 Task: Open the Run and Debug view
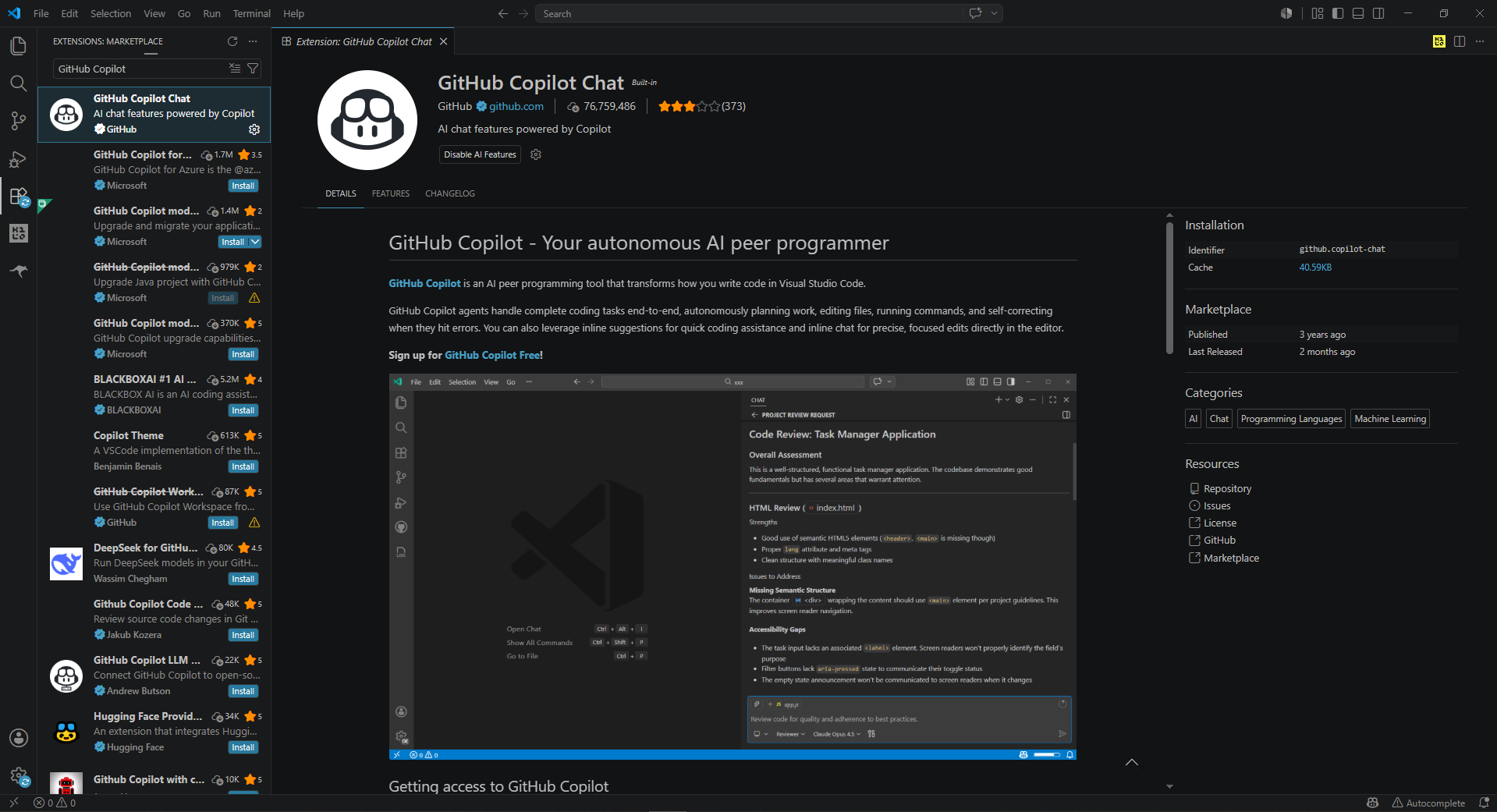click(18, 159)
